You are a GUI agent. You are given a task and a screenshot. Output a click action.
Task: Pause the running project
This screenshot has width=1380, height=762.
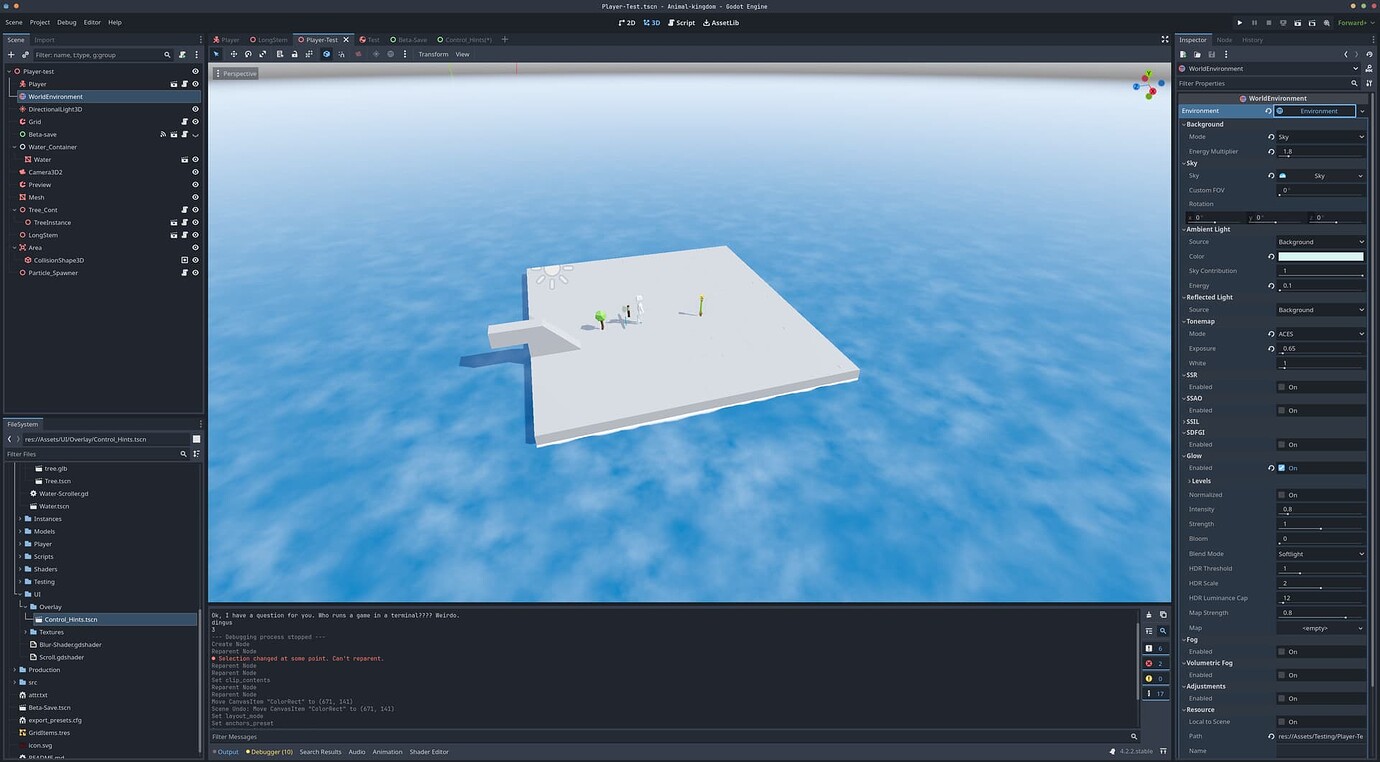1254,22
